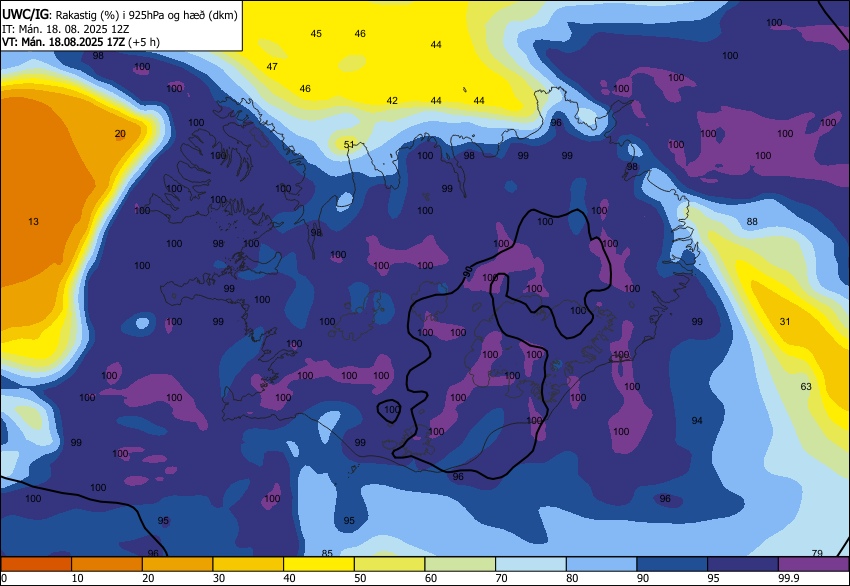
Task: Click the 'VT: Mán. 18.08.2025 17Z (+5 h)' line
Action: (x=81, y=42)
